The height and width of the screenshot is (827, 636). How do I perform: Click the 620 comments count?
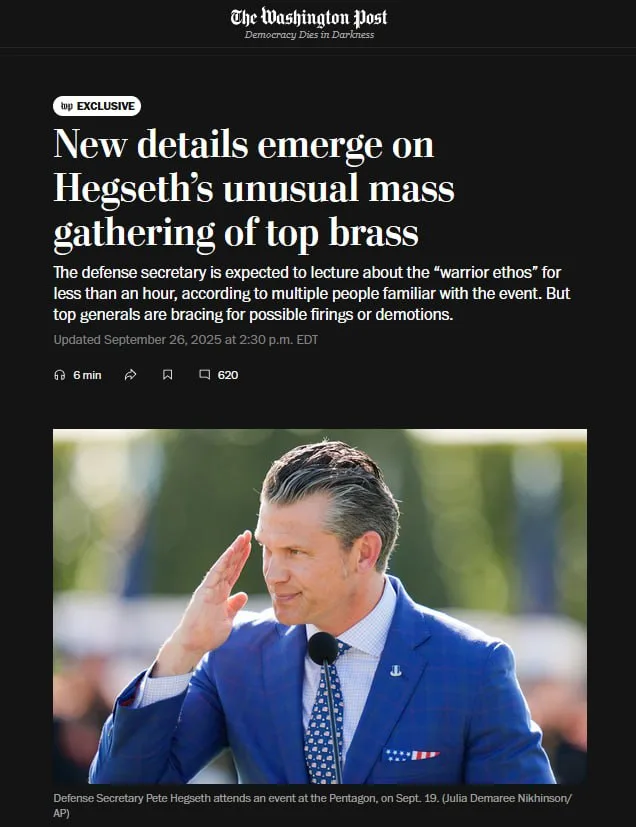(x=228, y=375)
